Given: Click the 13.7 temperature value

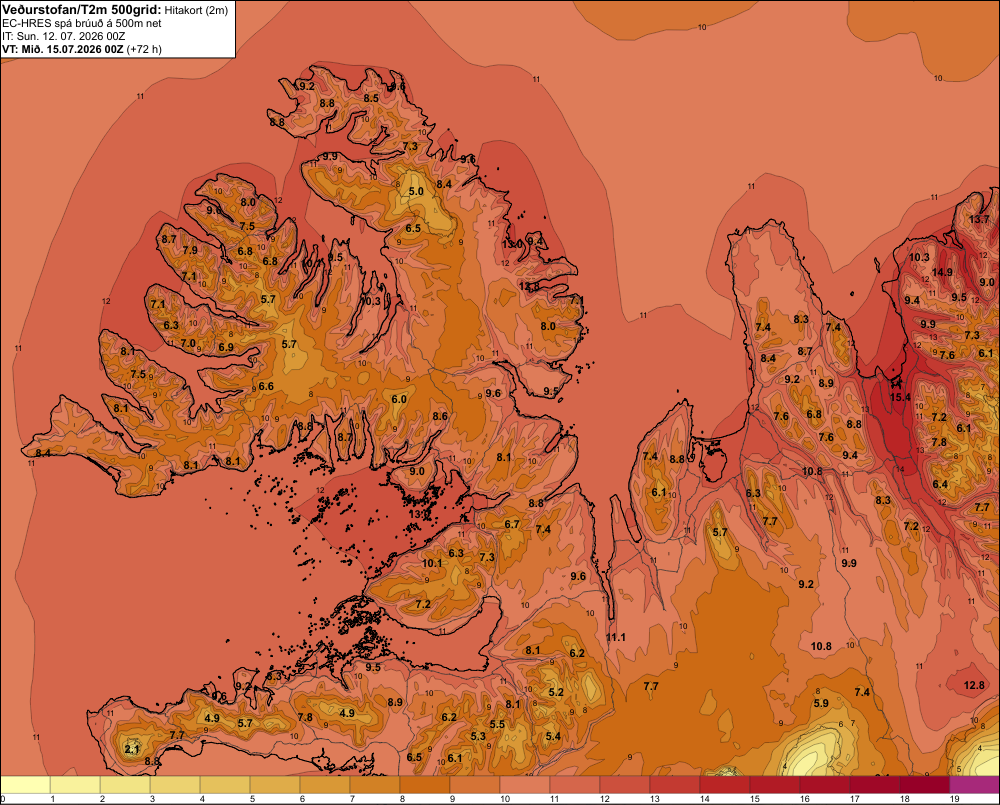Looking at the screenshot, I should [979, 219].
